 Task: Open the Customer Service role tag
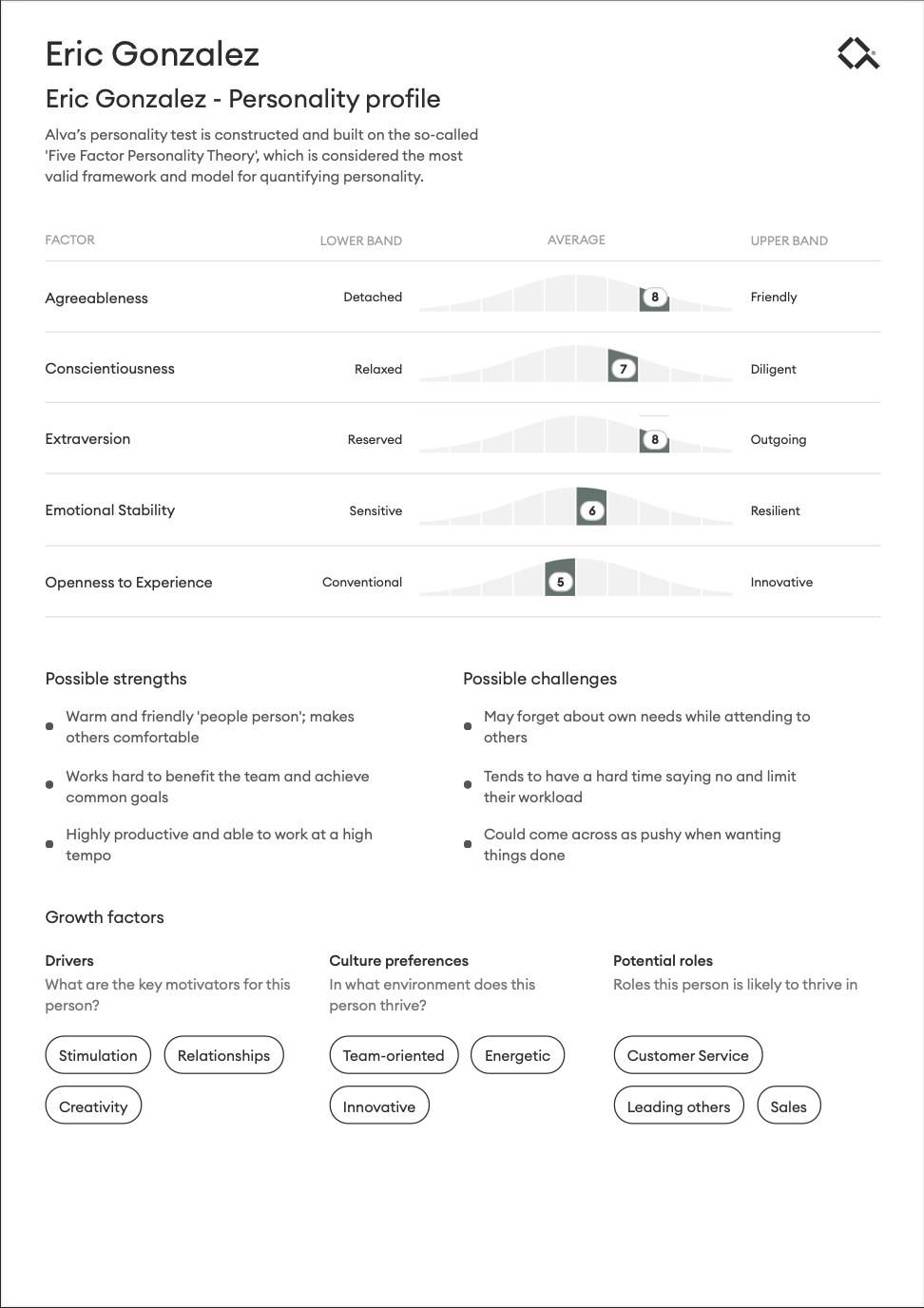coord(687,1055)
